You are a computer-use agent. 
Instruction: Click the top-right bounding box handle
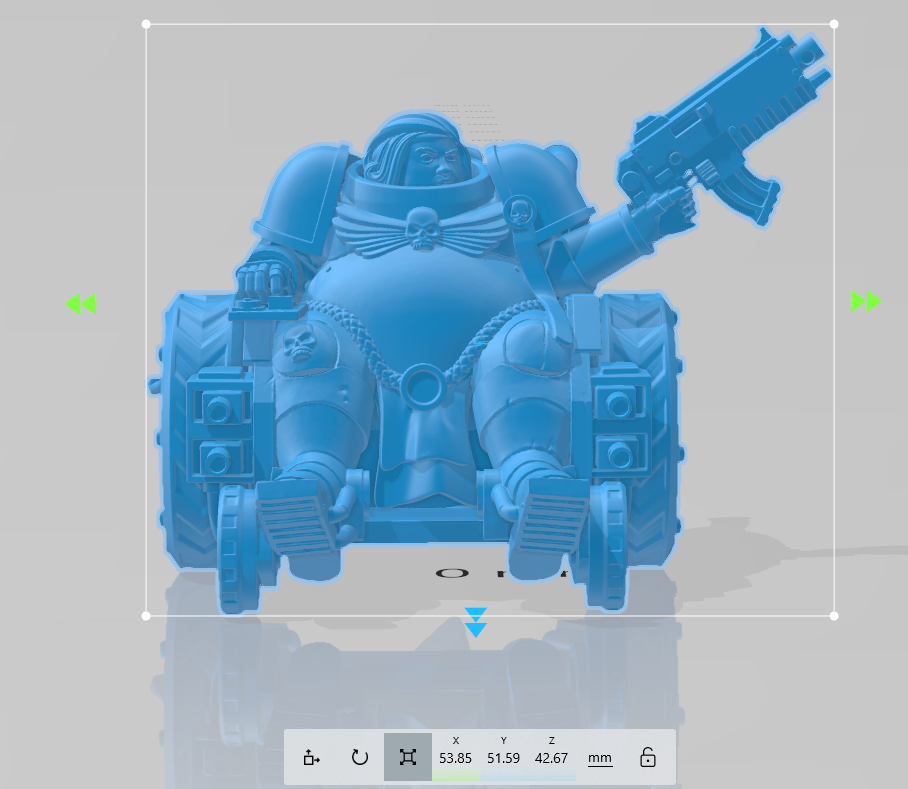click(834, 24)
